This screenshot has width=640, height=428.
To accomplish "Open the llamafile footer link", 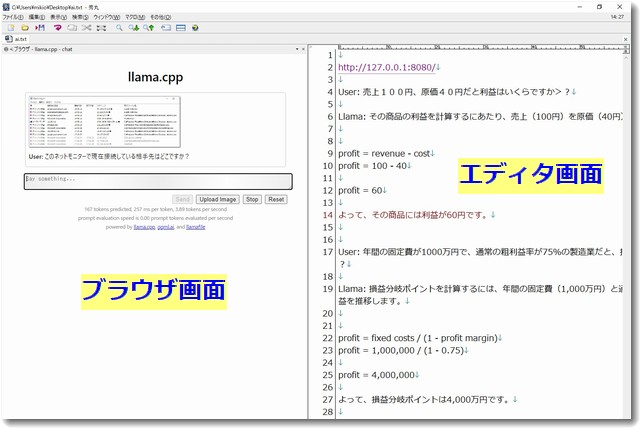I will click(x=196, y=227).
